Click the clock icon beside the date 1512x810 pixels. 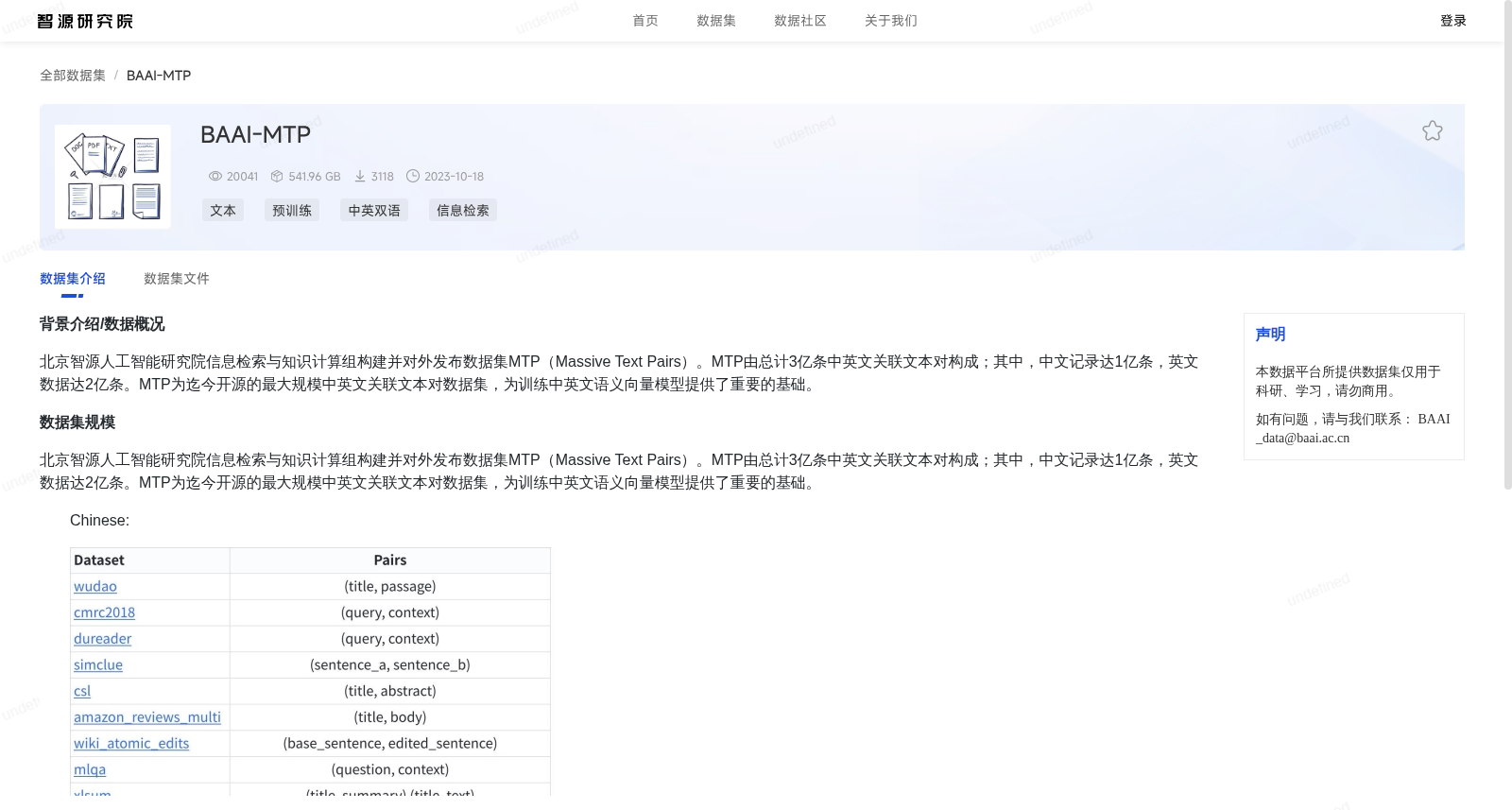coord(413,176)
